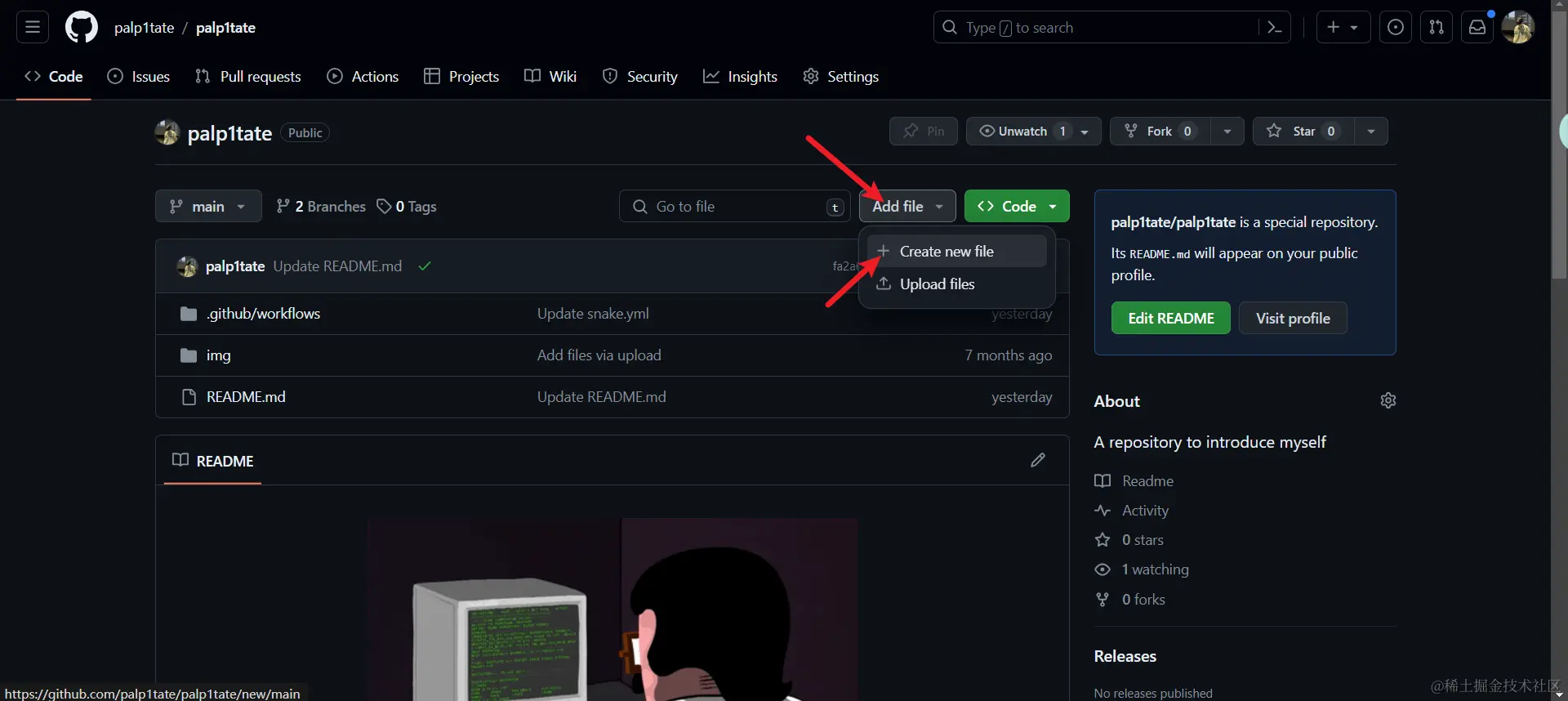1568x701 pixels.
Task: Click the palp1tate repository title link
Action: 229,133
